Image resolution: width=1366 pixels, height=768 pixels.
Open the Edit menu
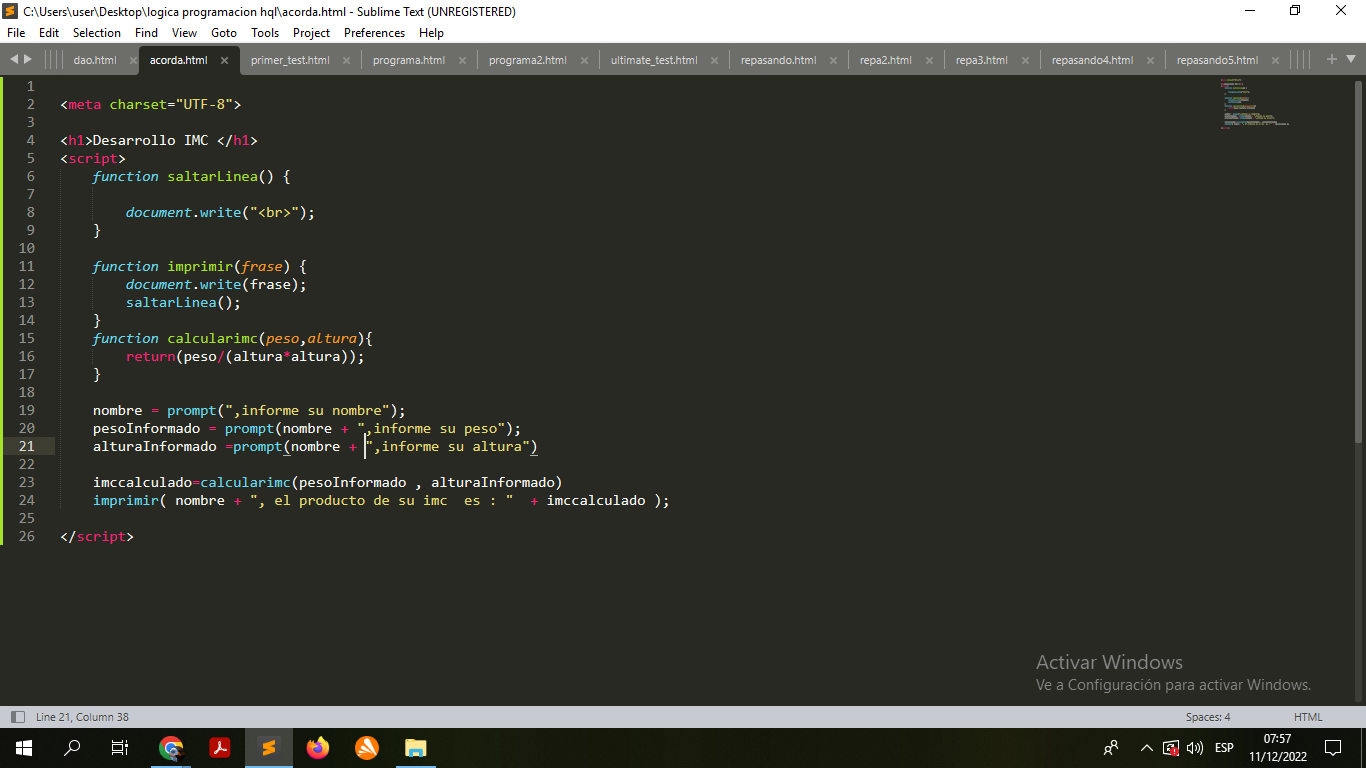pos(49,33)
